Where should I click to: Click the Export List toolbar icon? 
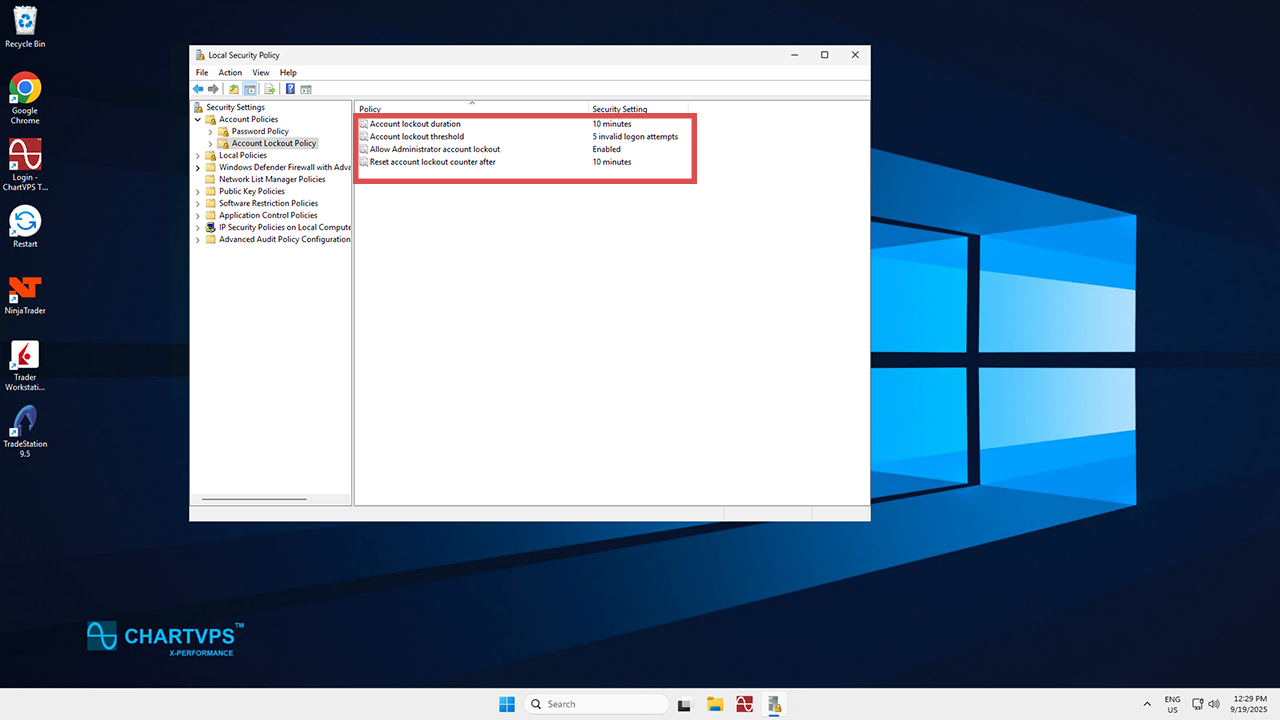[x=269, y=89]
